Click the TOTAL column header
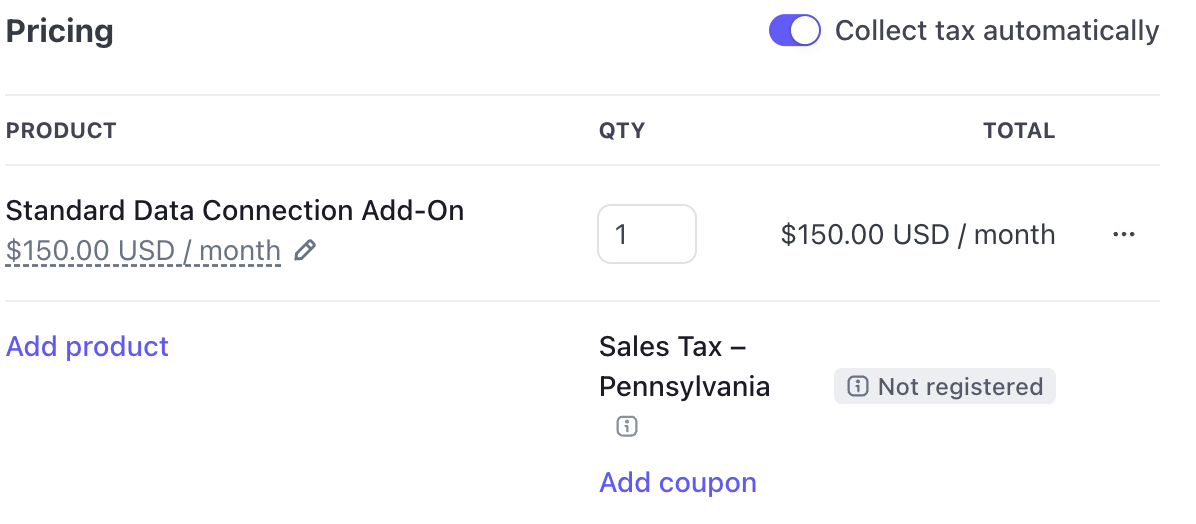 click(x=1019, y=130)
